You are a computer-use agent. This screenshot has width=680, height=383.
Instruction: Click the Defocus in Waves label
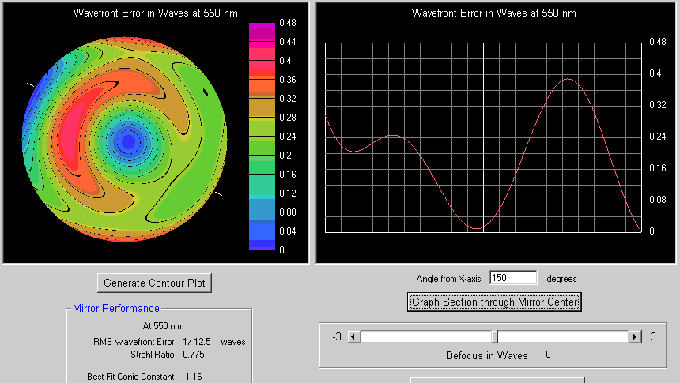[487, 355]
